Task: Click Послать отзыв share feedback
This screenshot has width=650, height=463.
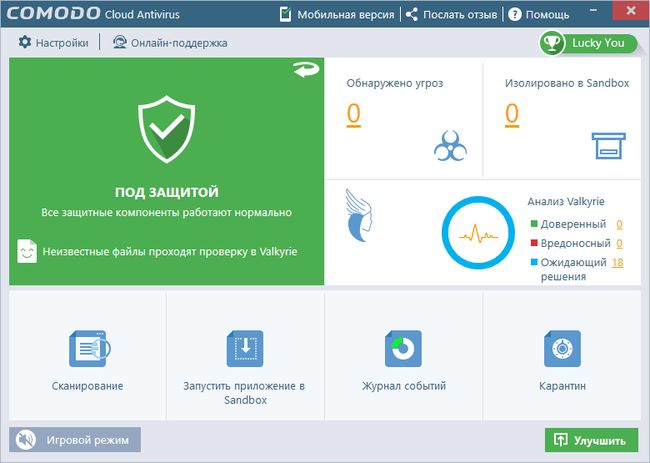Action: [x=451, y=15]
